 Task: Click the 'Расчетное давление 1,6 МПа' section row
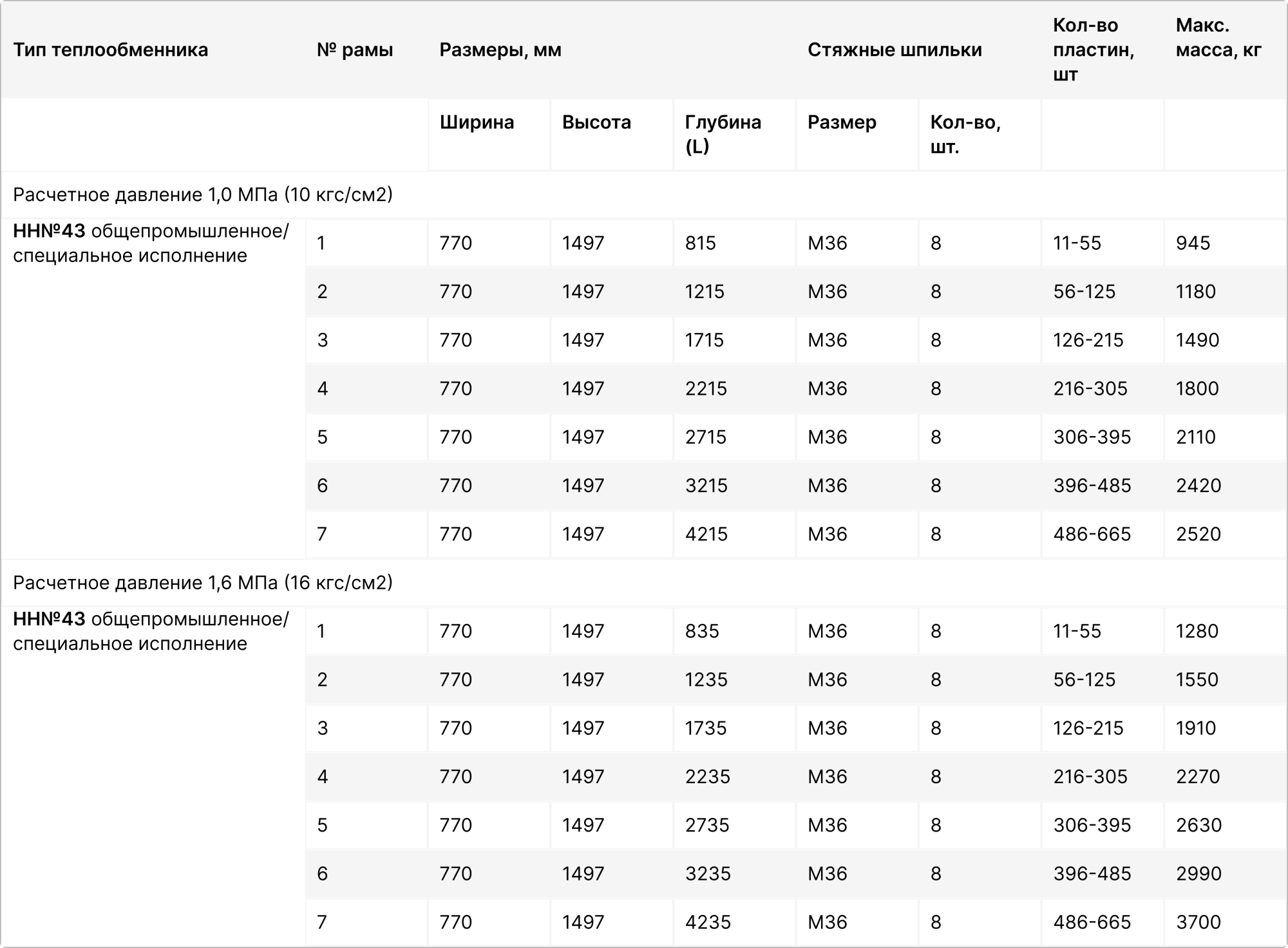(203, 583)
